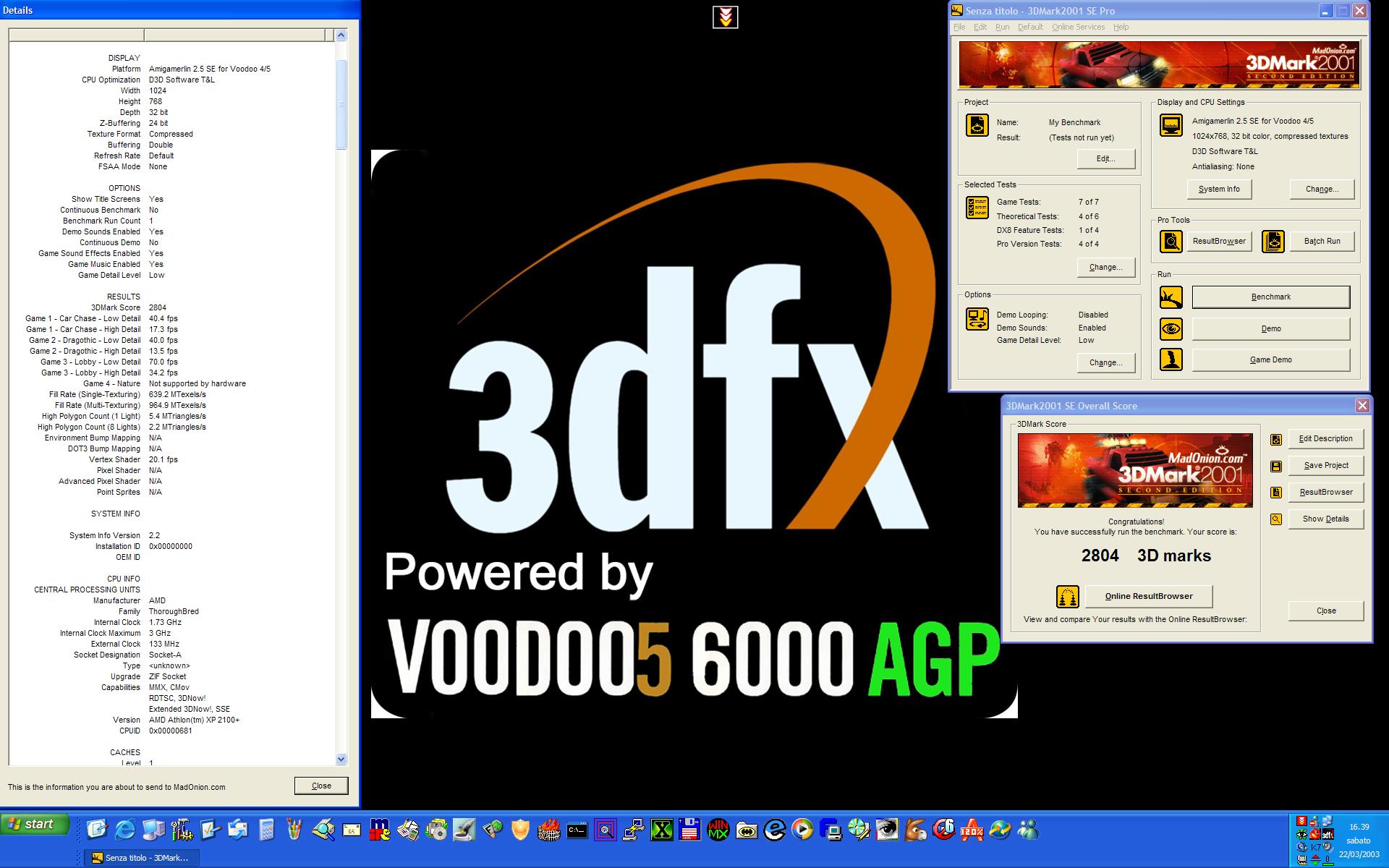Open the Help menu in 3DMark2001
The height and width of the screenshot is (868, 1389).
coord(1121,27)
